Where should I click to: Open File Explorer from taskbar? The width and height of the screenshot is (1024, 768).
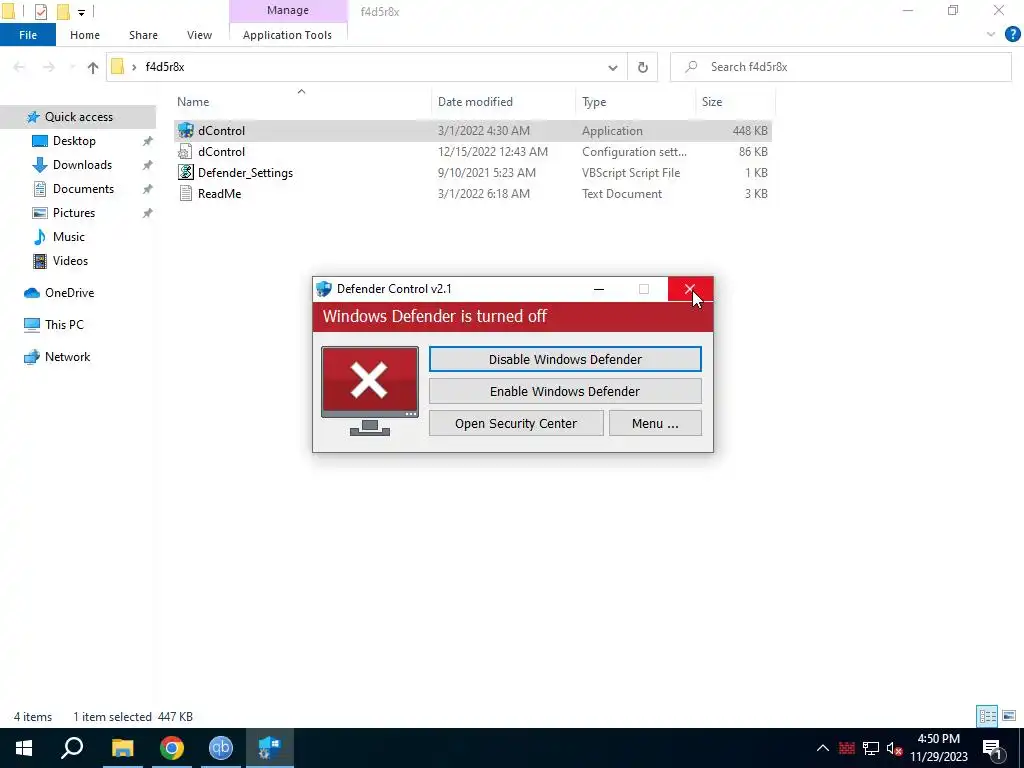pos(122,748)
